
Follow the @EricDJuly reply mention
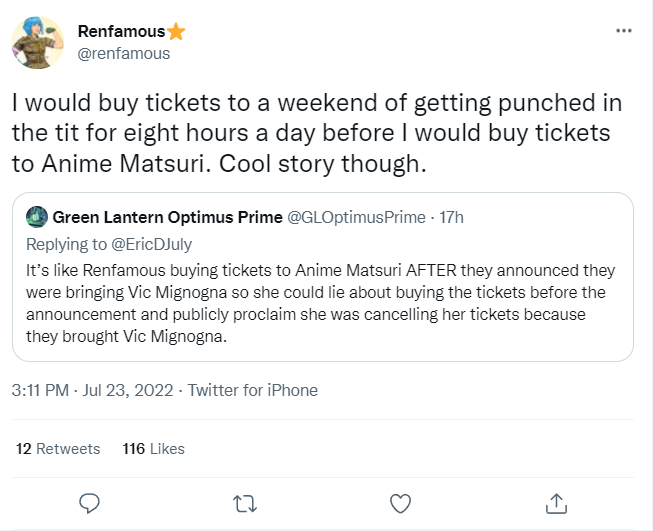pyautogui.click(x=152, y=244)
